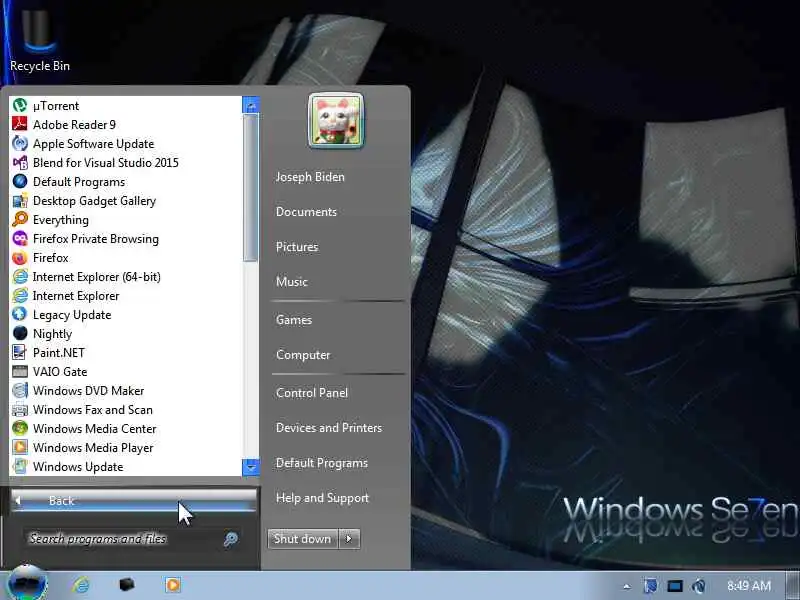Click the Start orb button
The height and width of the screenshot is (600, 800).
pos(28,584)
